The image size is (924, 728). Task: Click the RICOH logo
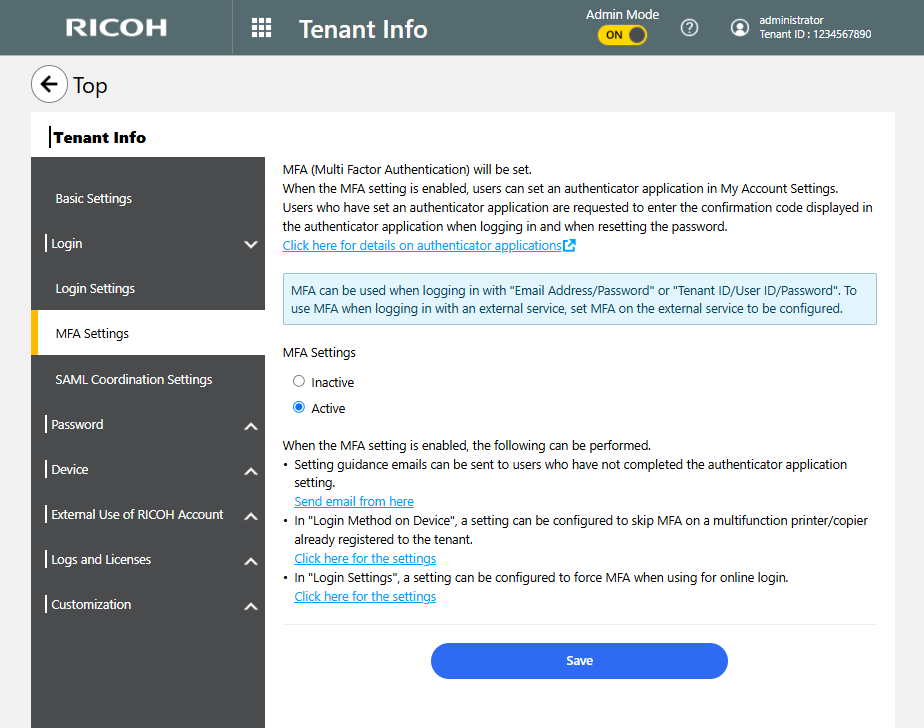(x=116, y=28)
